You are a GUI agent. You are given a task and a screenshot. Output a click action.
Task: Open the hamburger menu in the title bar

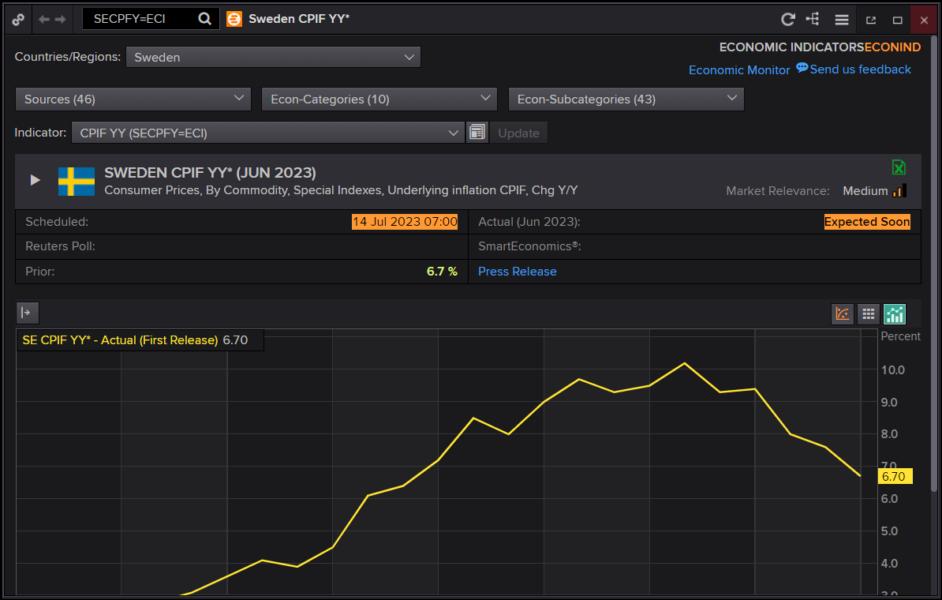tap(842, 19)
